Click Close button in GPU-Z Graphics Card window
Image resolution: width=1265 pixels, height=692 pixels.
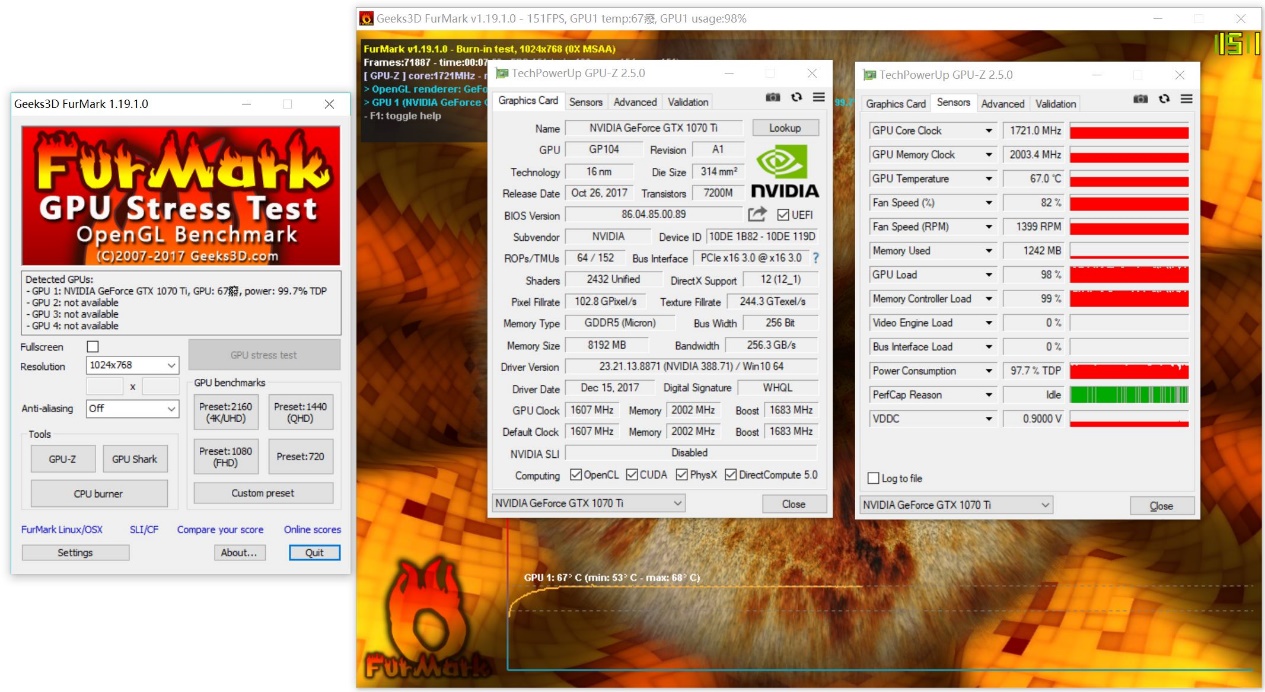[794, 504]
